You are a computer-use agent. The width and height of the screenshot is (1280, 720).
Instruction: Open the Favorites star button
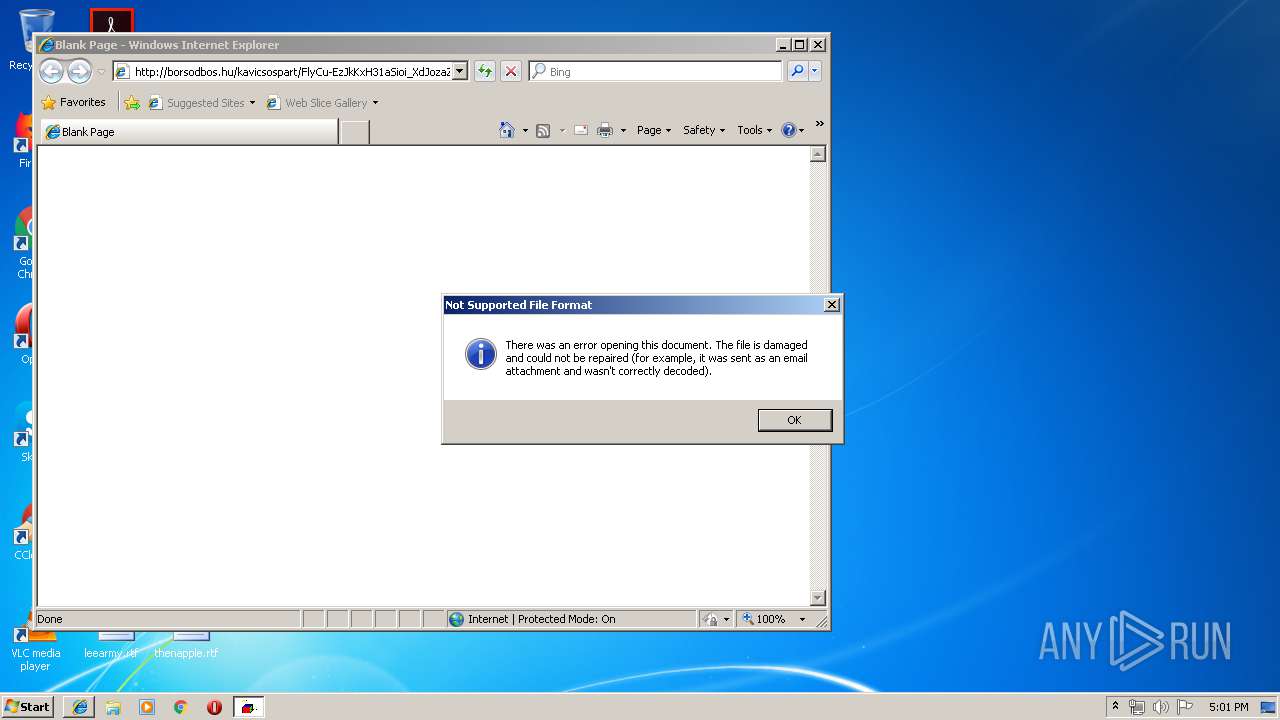74,102
